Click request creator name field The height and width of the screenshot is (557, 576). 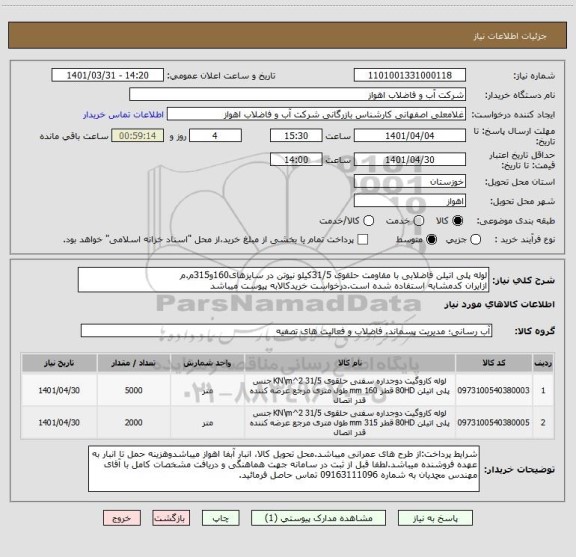(x=316, y=115)
